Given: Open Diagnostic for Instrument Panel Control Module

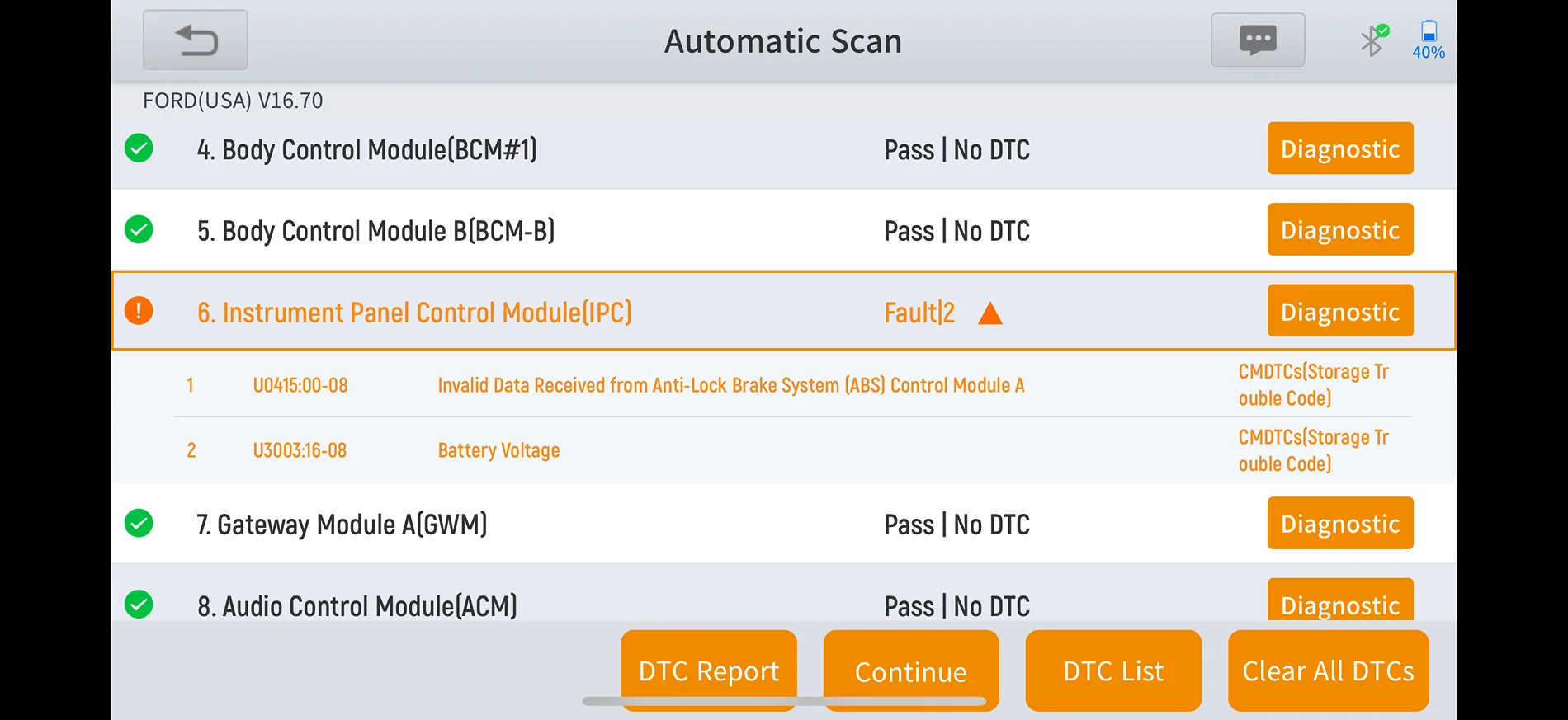Looking at the screenshot, I should tap(1340, 311).
